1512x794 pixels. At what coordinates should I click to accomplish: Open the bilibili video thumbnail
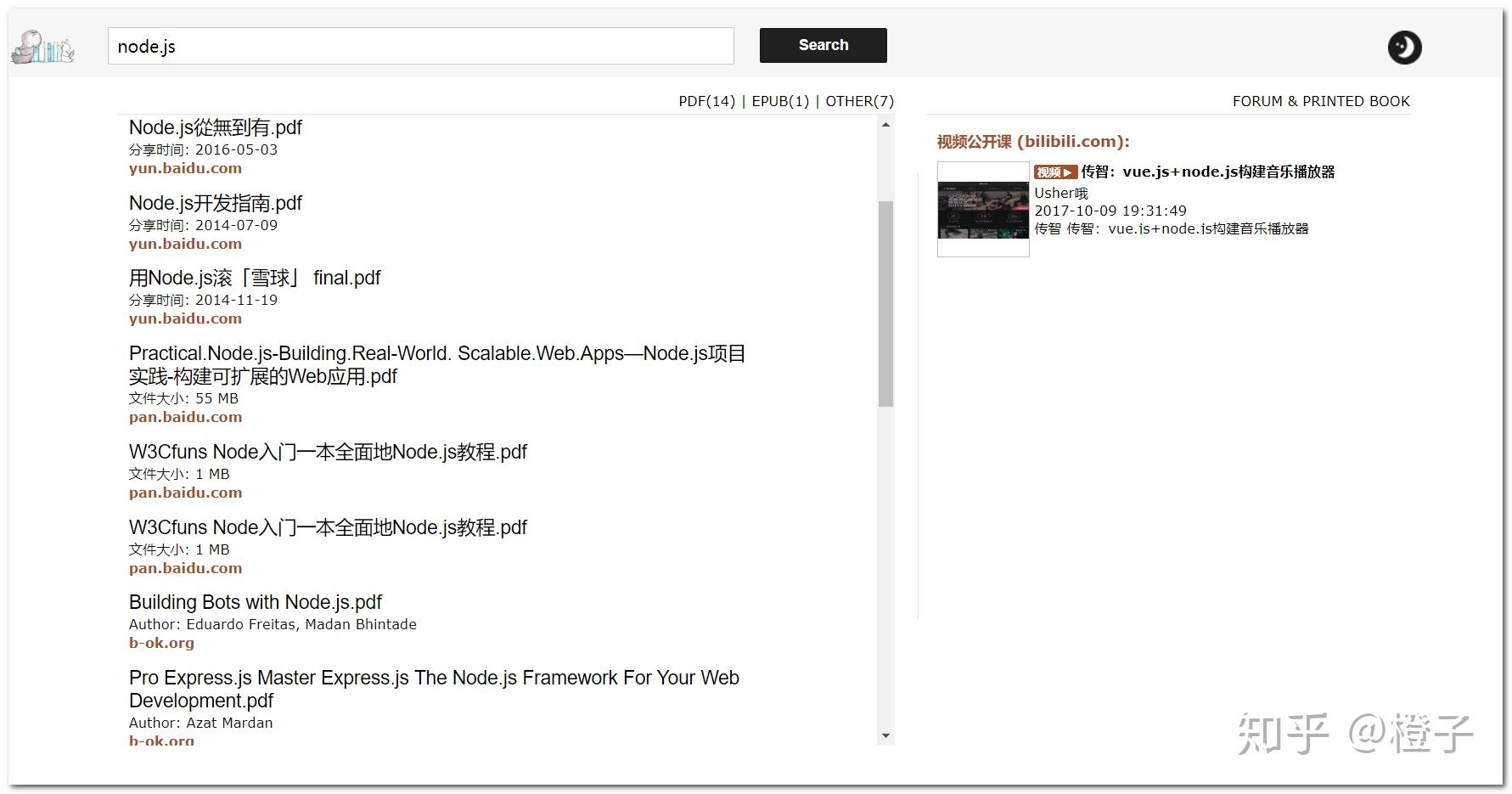point(983,209)
